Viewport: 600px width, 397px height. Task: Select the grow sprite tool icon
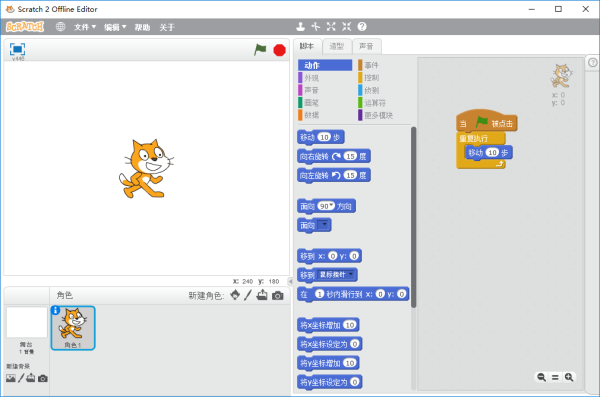331,26
